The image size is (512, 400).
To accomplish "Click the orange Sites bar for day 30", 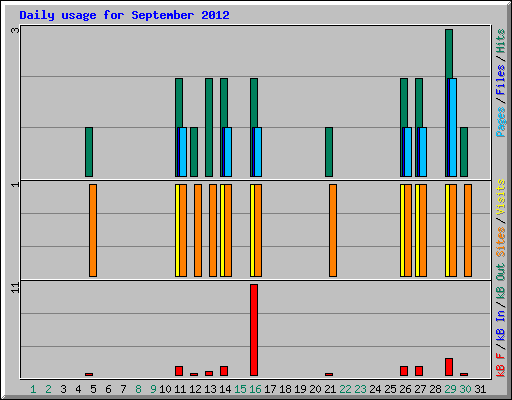I will 468,230.
